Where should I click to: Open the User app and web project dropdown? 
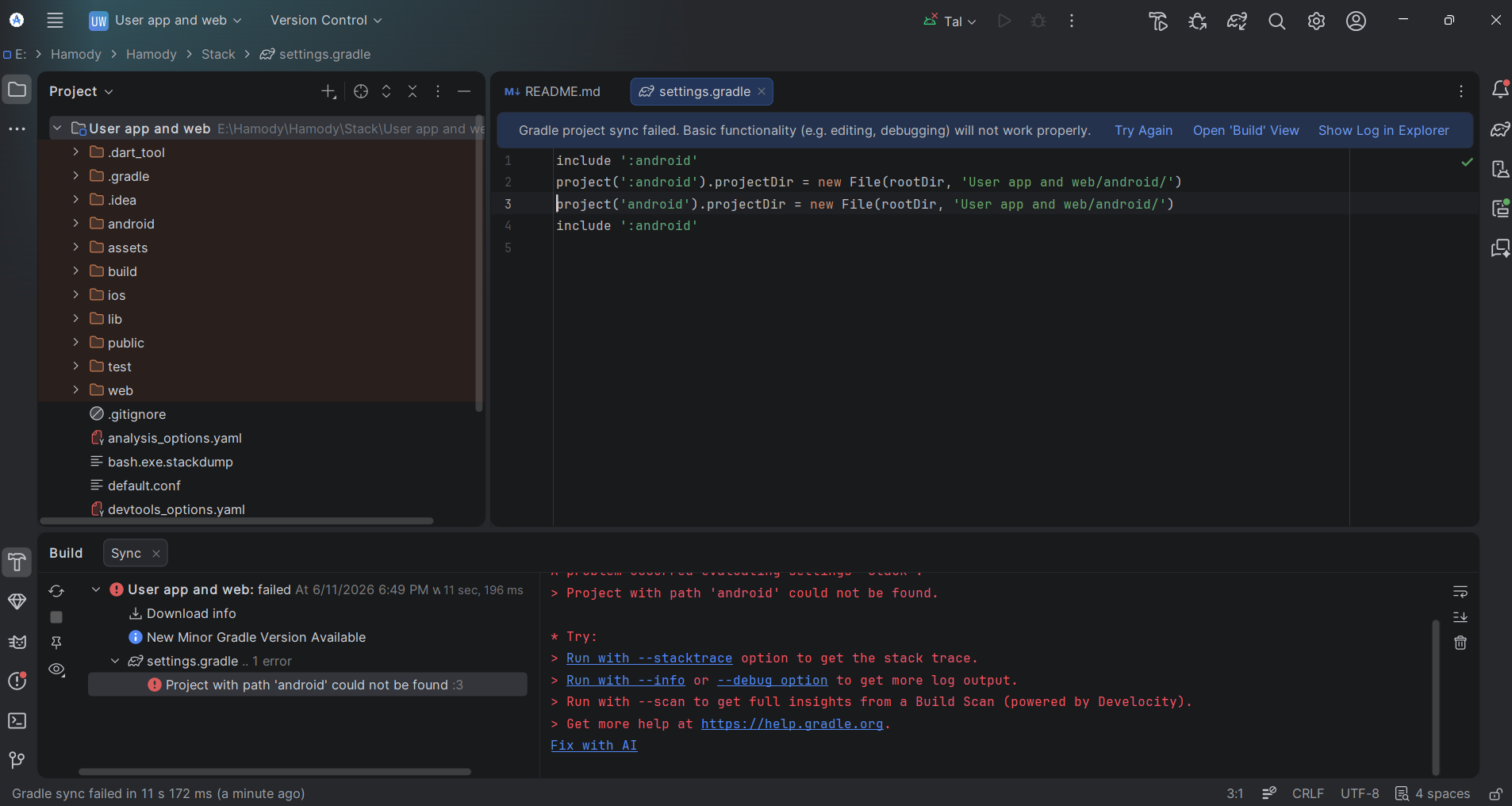click(x=166, y=21)
